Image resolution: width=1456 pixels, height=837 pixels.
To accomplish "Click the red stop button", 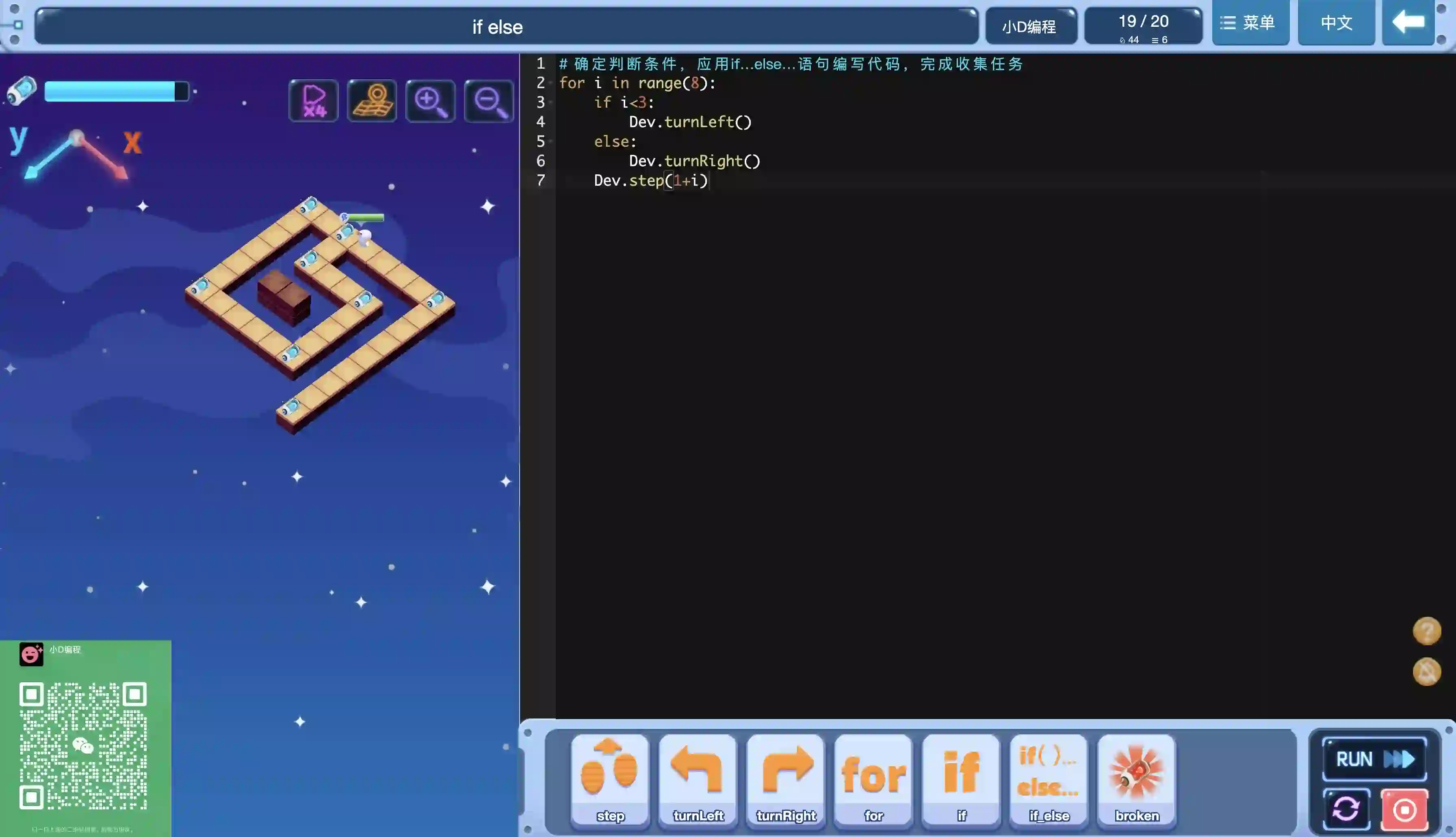I will (x=1404, y=809).
